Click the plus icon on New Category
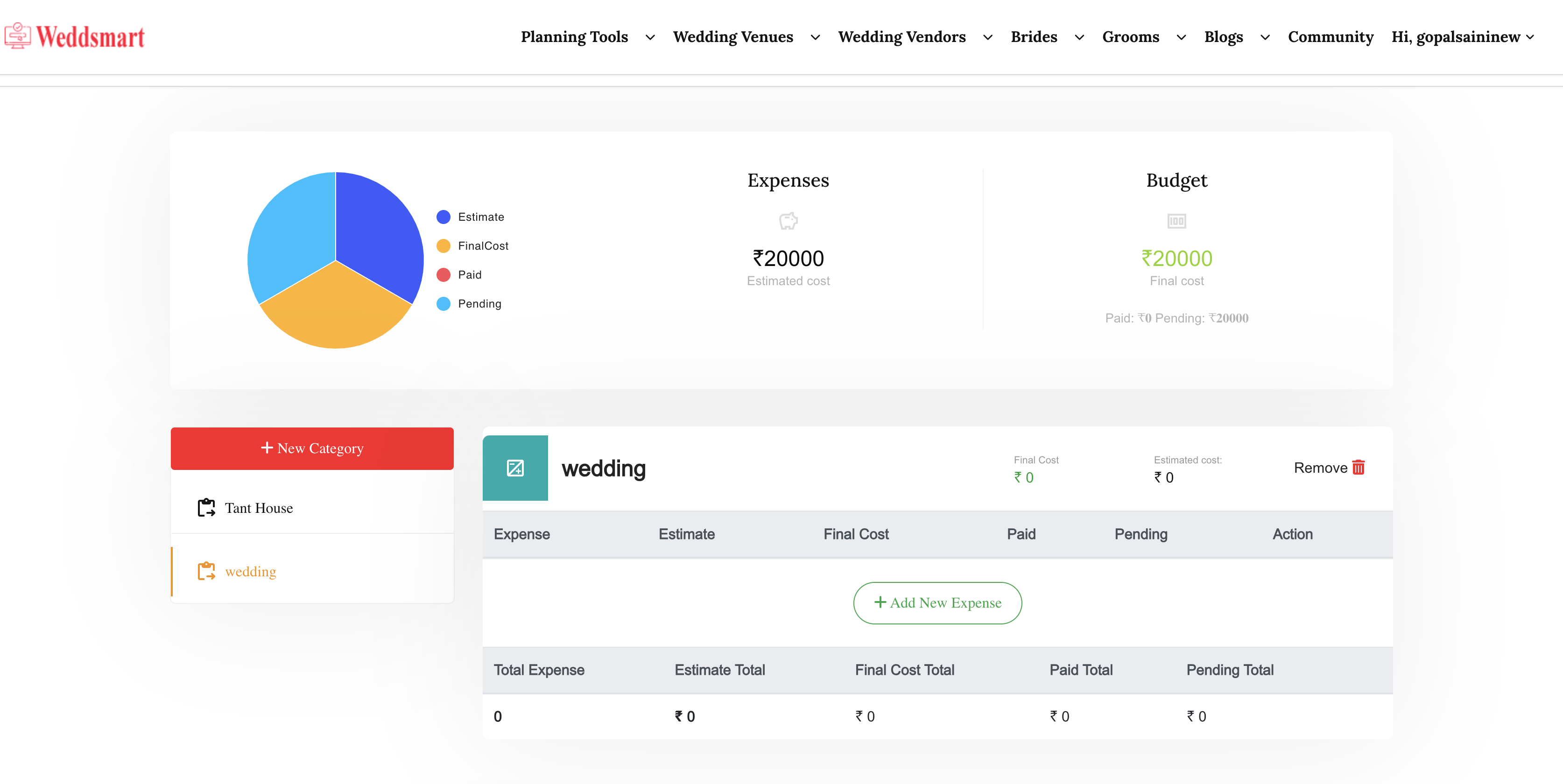1563x784 pixels. pyautogui.click(x=267, y=448)
